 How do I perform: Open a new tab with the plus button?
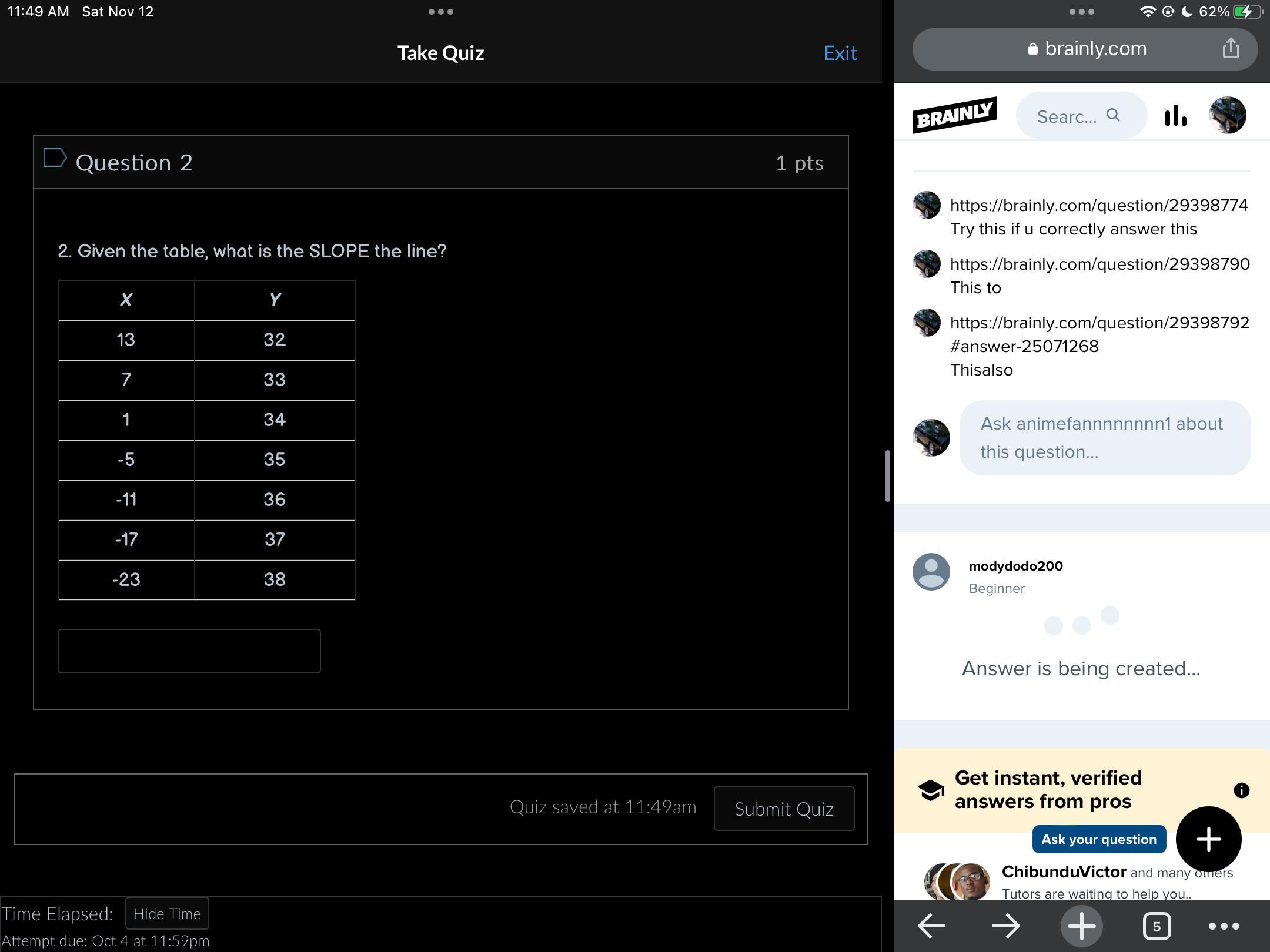(x=1081, y=926)
